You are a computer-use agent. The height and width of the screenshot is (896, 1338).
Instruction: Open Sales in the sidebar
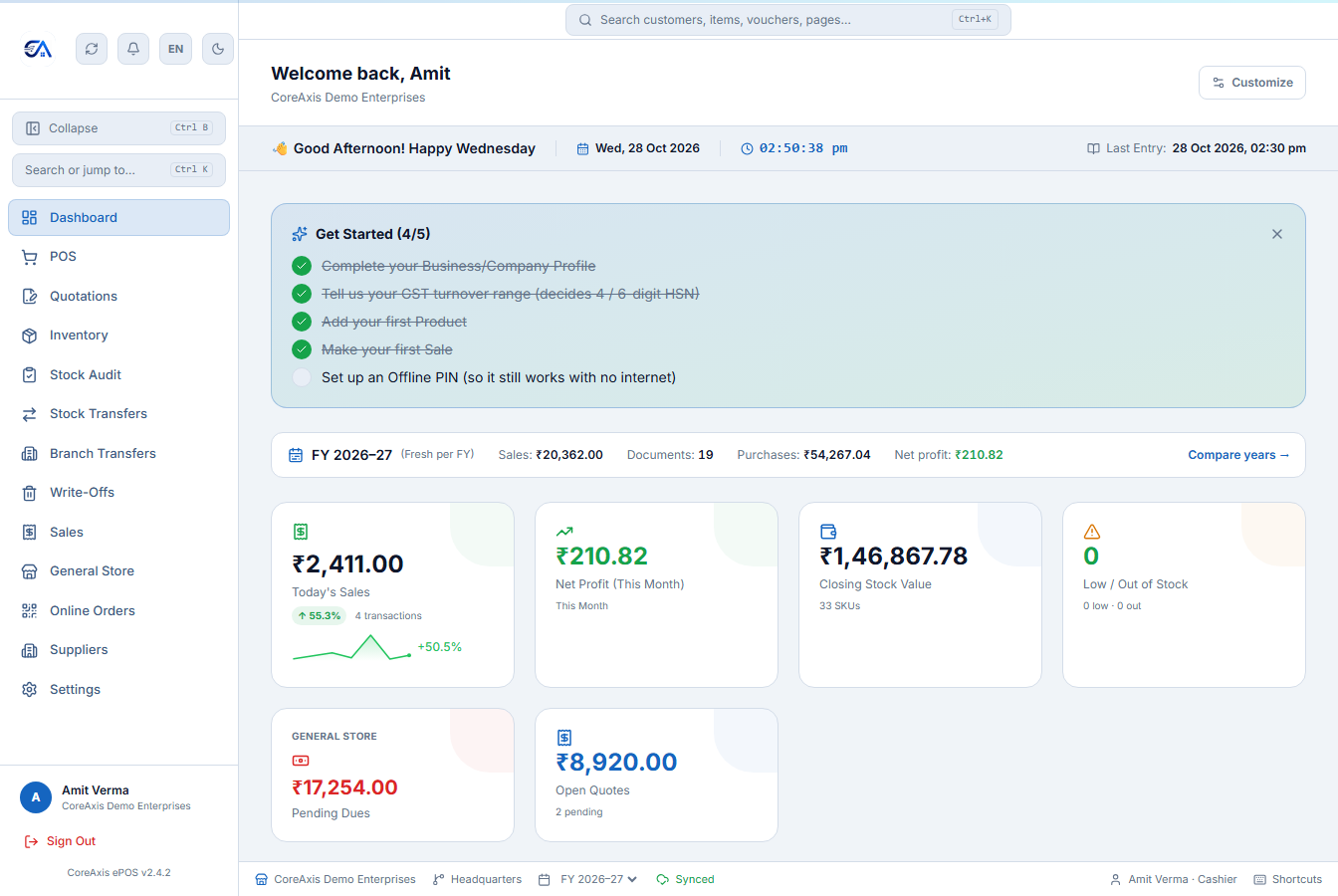pos(118,533)
